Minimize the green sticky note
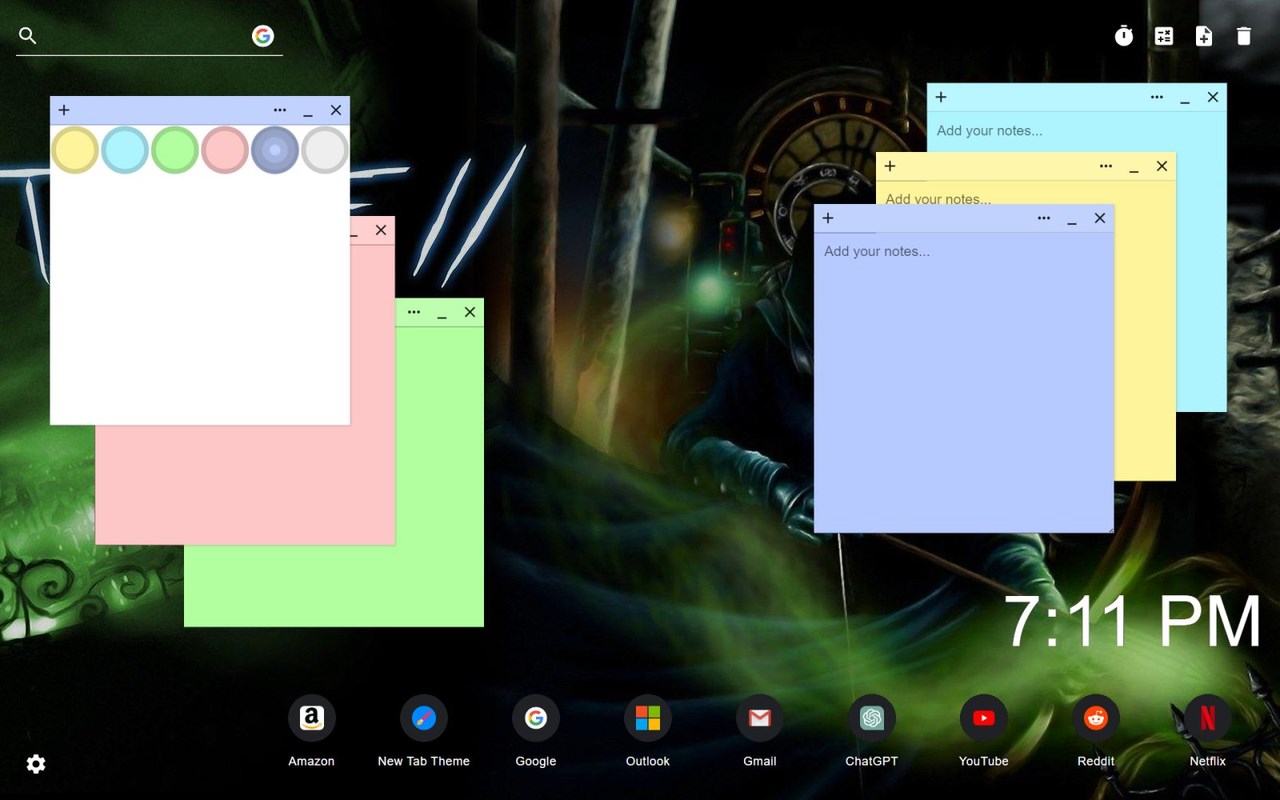 pyautogui.click(x=442, y=314)
